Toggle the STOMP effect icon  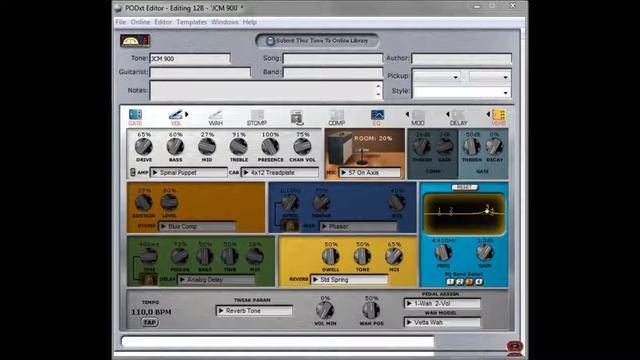coord(257,115)
